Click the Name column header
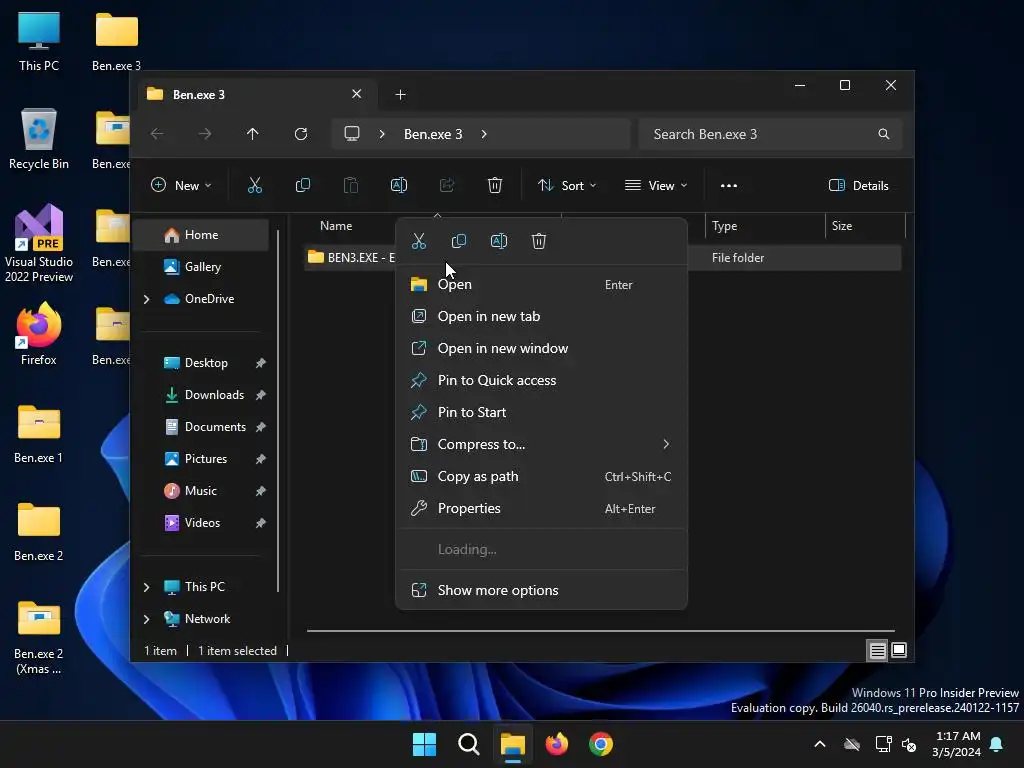 coord(336,226)
